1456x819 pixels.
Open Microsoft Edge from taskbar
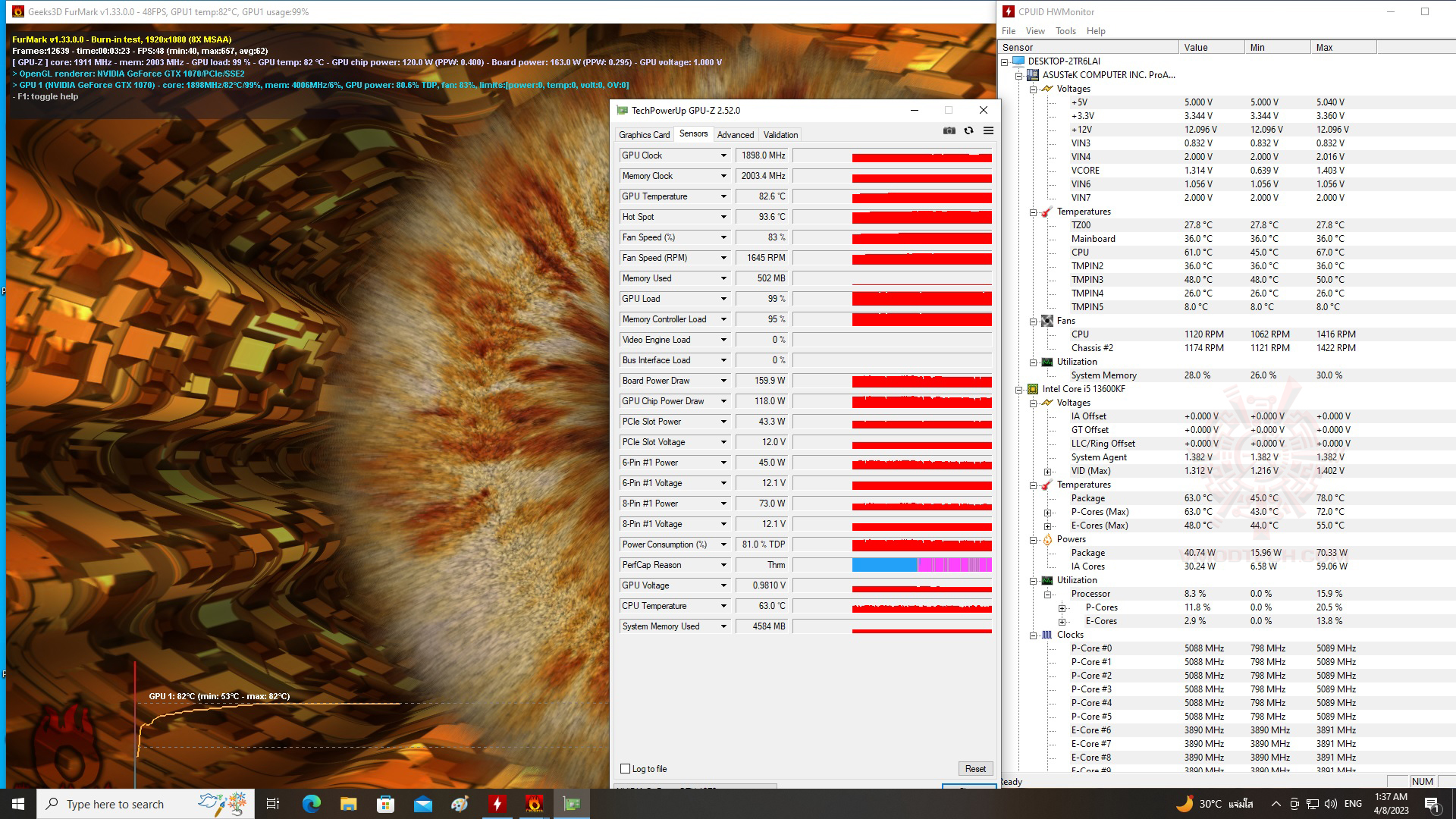pos(311,804)
